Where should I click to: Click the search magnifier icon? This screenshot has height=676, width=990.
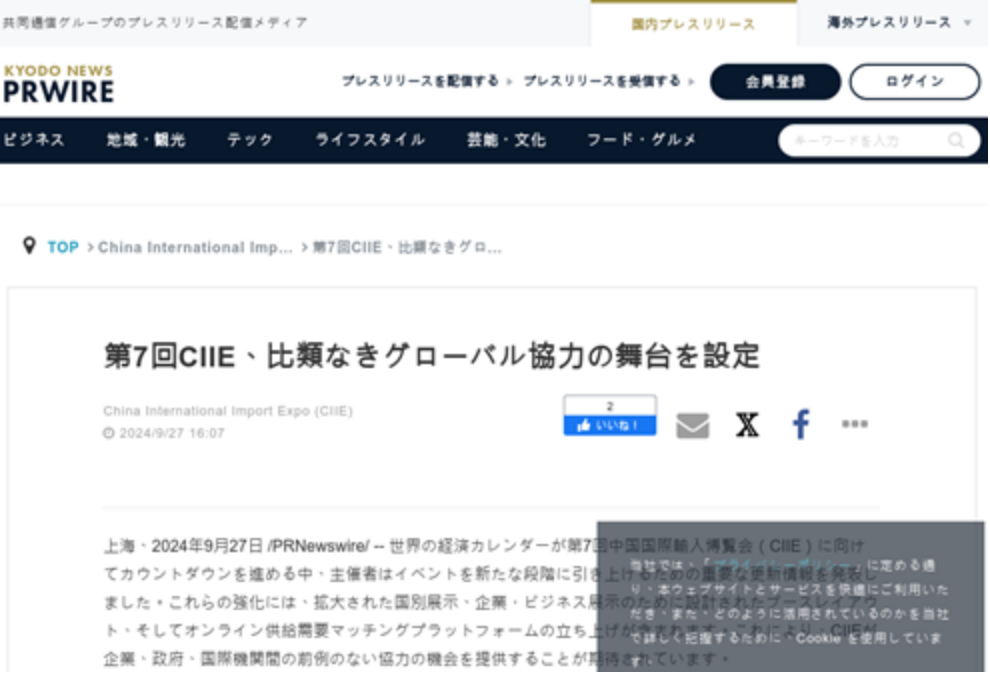coord(957,141)
